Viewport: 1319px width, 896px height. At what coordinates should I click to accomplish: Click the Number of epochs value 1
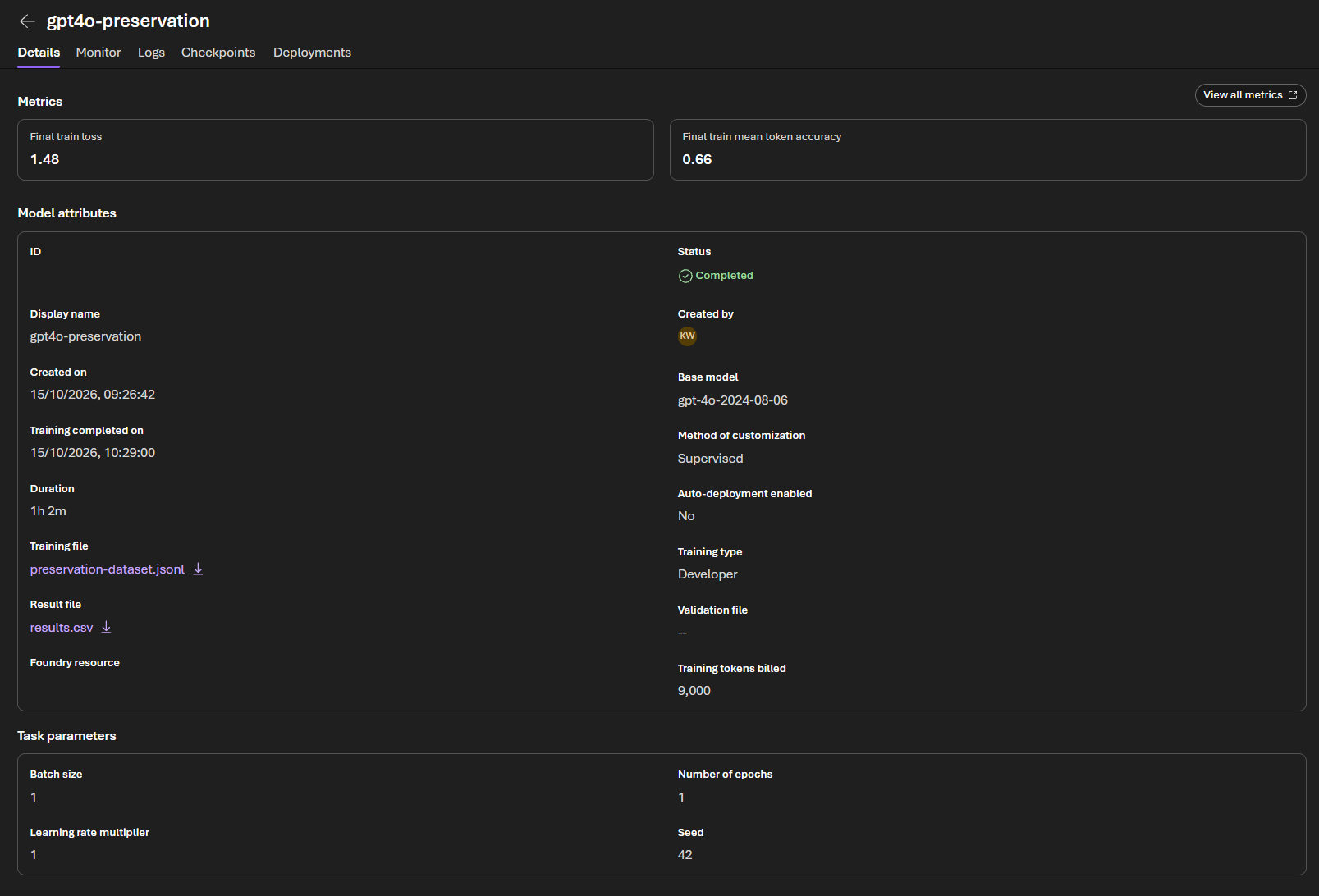point(681,798)
